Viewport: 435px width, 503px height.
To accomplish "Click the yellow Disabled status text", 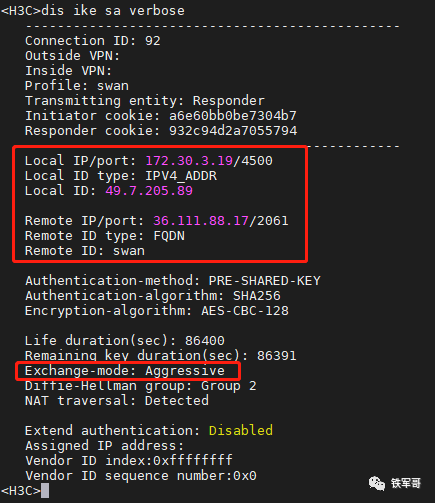I will (x=241, y=430).
